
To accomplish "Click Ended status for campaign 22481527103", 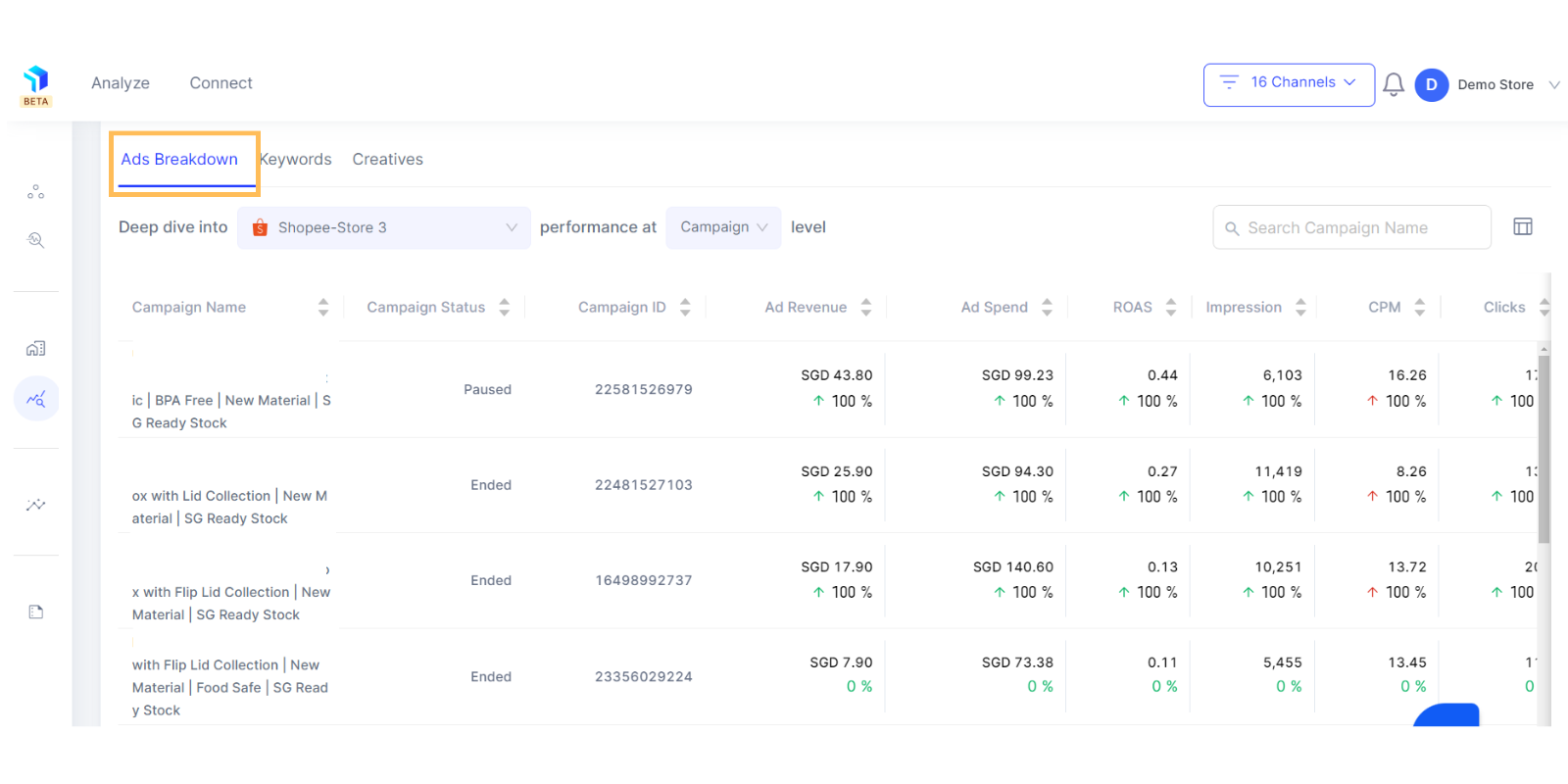I will pos(491,485).
